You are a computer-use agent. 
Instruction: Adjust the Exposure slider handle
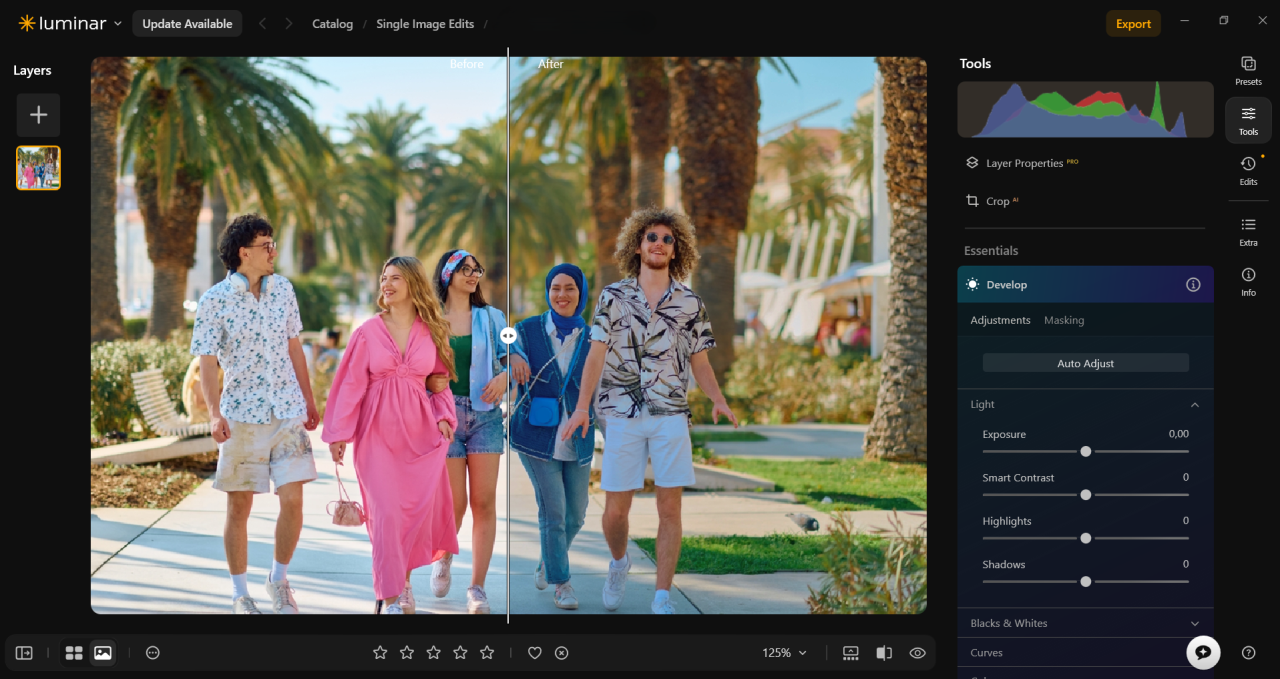[1086, 451]
